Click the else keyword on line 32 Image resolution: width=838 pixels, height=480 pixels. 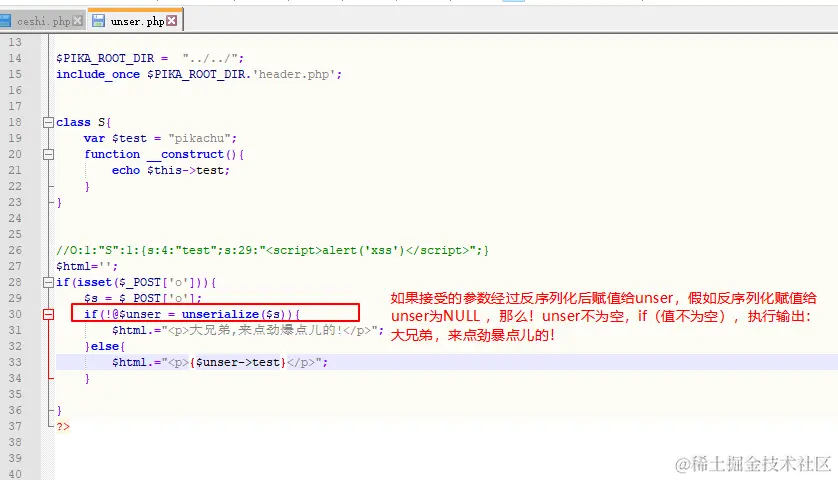pos(105,346)
